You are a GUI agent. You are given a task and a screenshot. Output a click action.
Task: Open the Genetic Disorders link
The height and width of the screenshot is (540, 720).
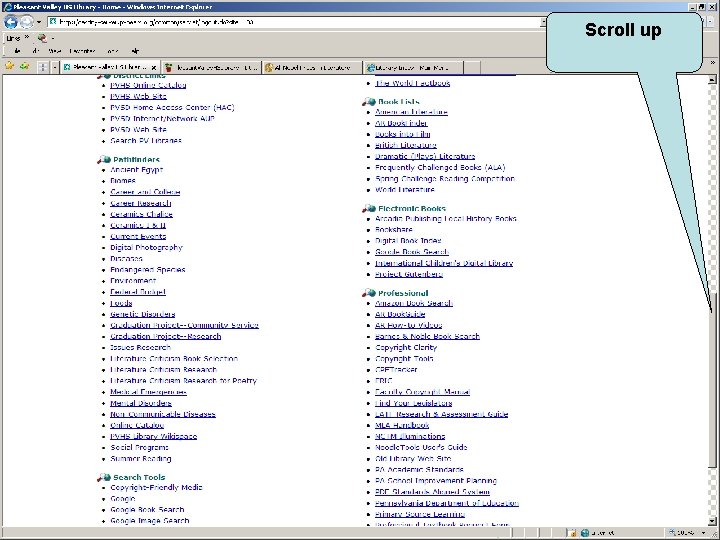pos(142,314)
